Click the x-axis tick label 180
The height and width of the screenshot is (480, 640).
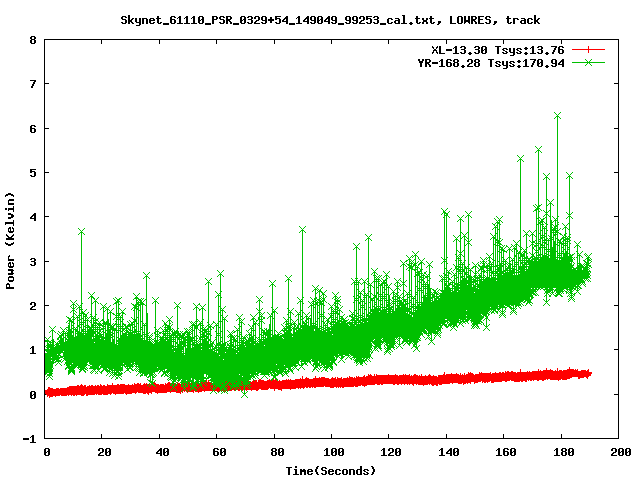[561, 453]
